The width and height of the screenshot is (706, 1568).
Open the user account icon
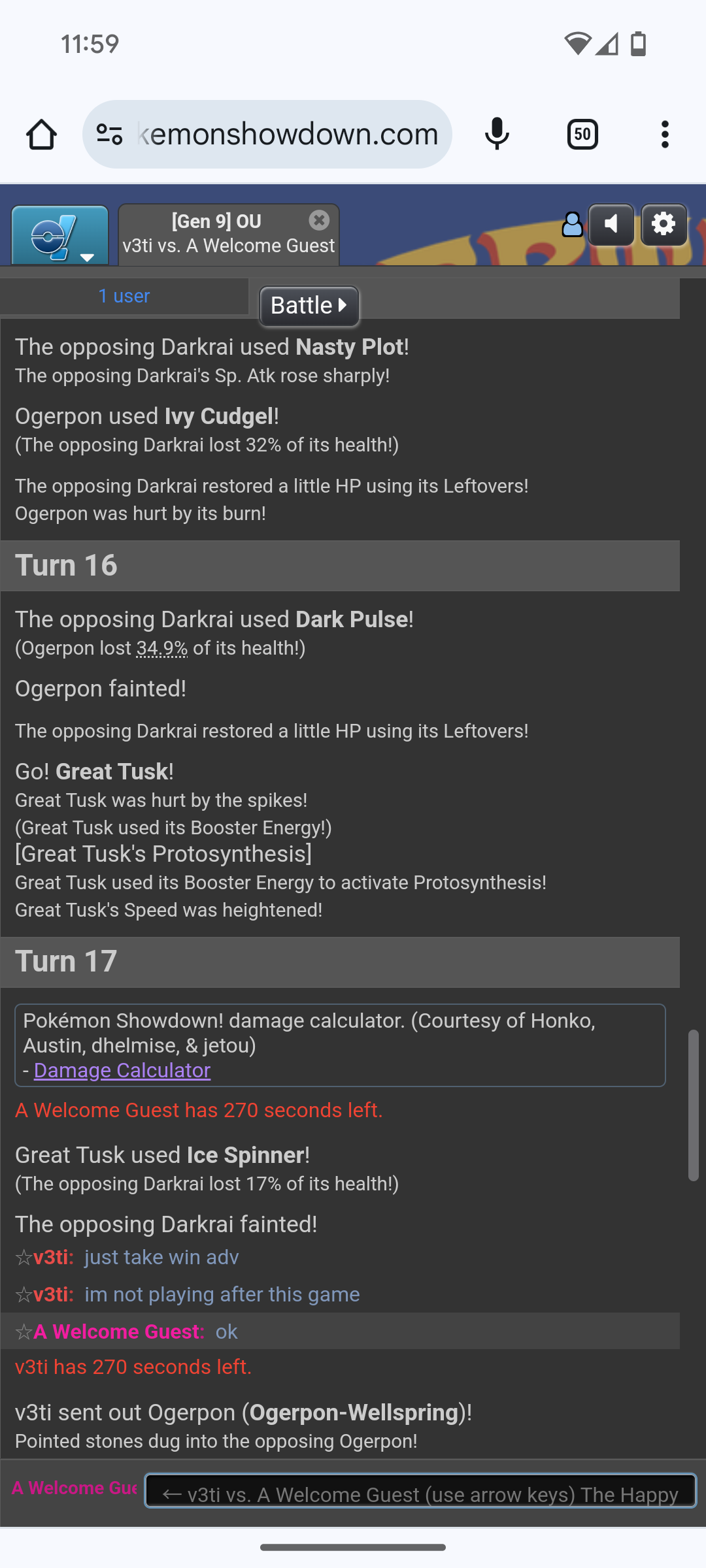coord(572,225)
